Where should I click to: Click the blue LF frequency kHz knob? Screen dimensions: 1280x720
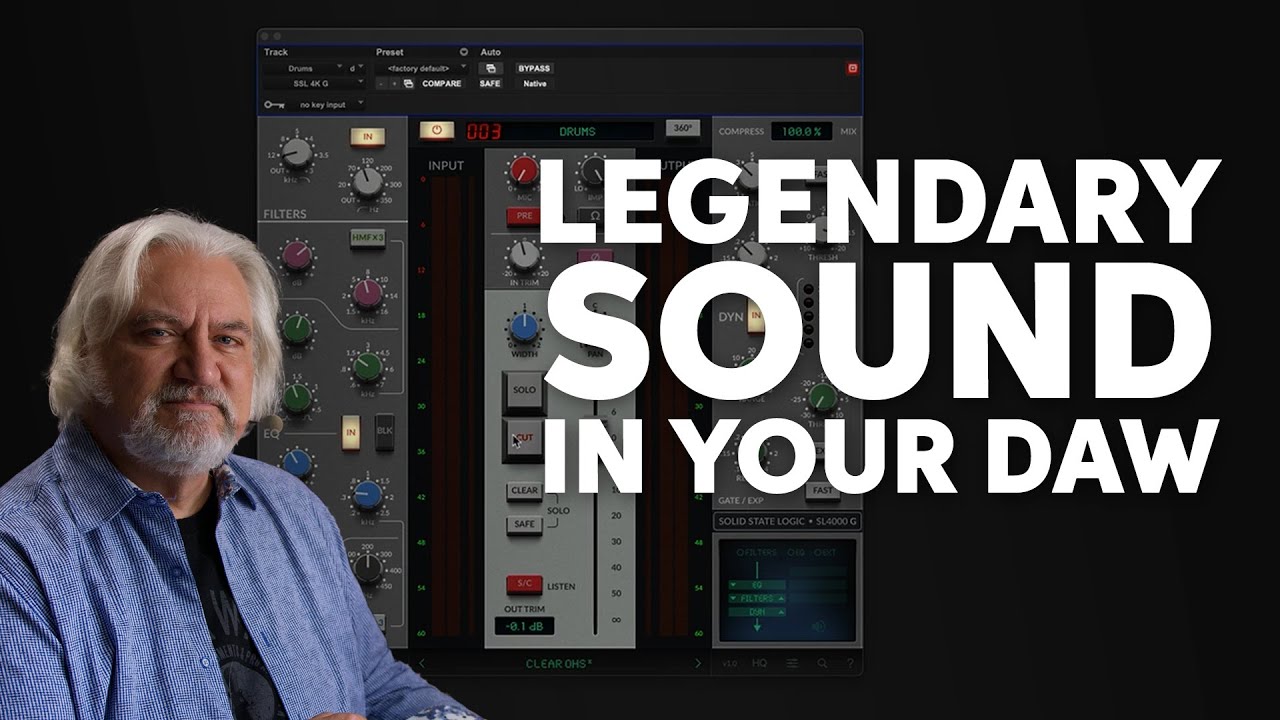pos(368,494)
